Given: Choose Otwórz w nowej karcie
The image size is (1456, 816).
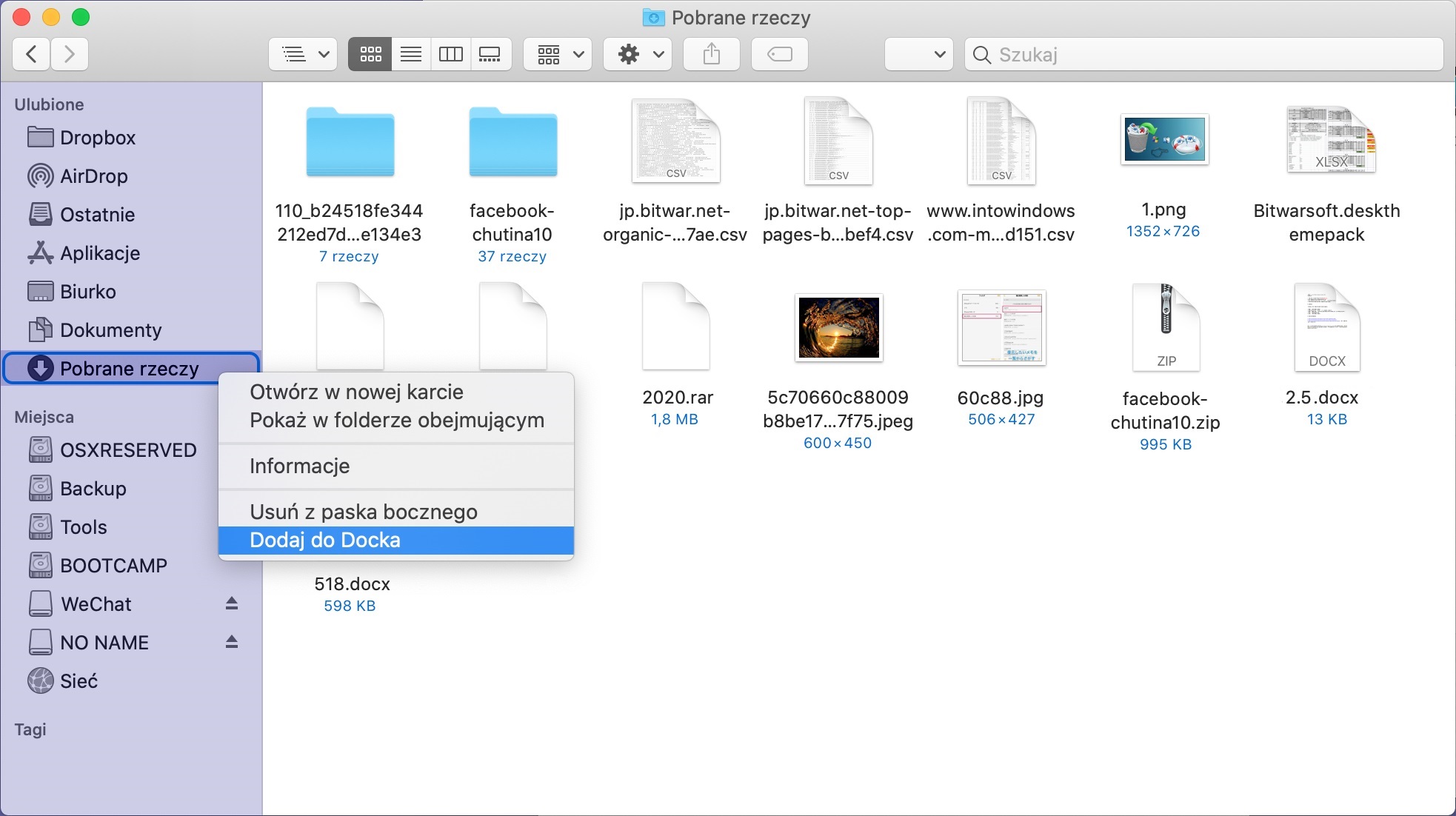Looking at the screenshot, I should pos(356,392).
